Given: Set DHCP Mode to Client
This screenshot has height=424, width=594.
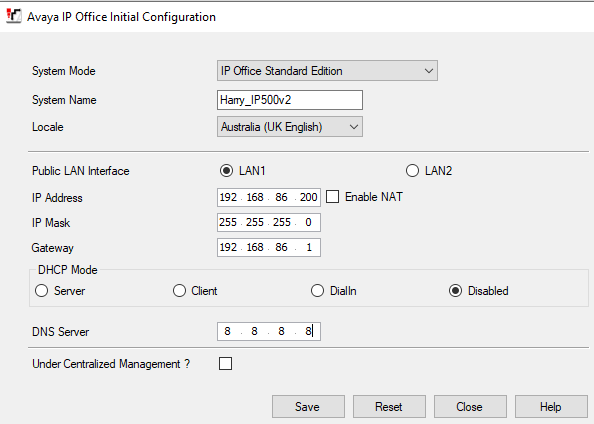Looking at the screenshot, I should [179, 291].
